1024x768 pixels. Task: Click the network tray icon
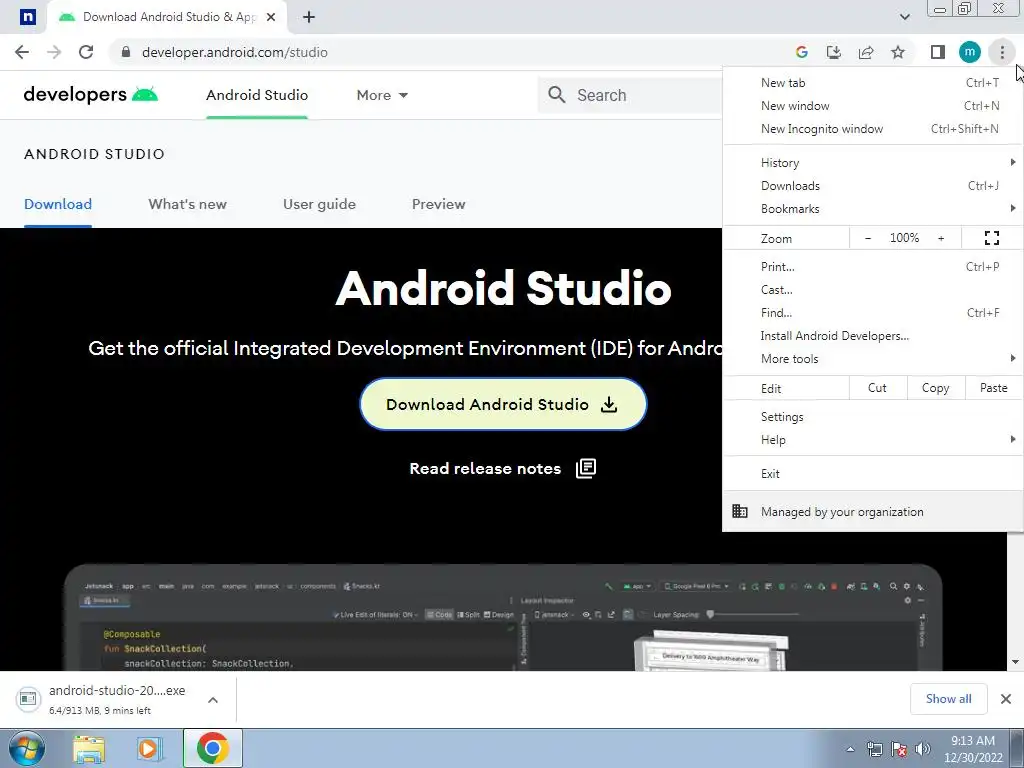(x=874, y=749)
